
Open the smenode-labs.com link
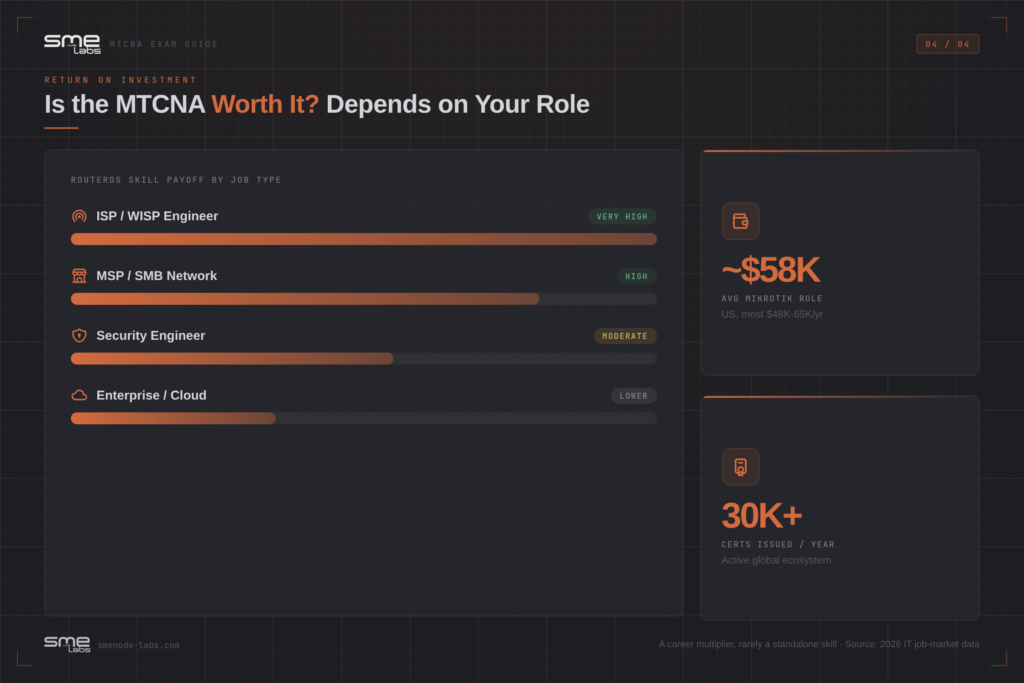[x=138, y=645]
